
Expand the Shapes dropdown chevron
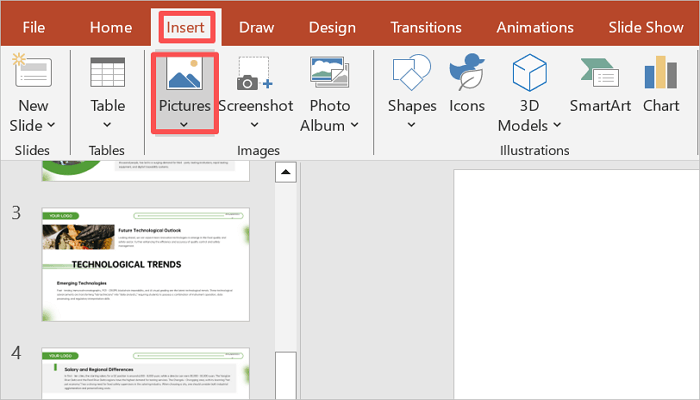click(412, 125)
